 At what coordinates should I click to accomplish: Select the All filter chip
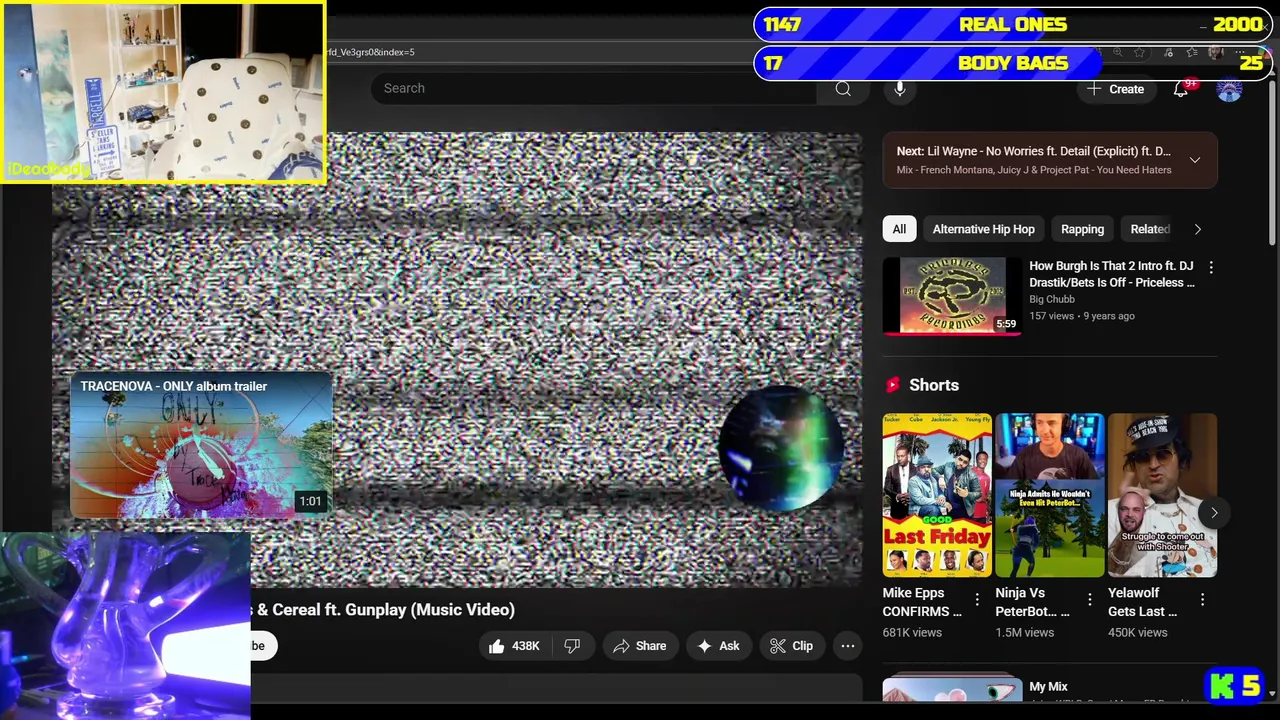click(x=899, y=229)
